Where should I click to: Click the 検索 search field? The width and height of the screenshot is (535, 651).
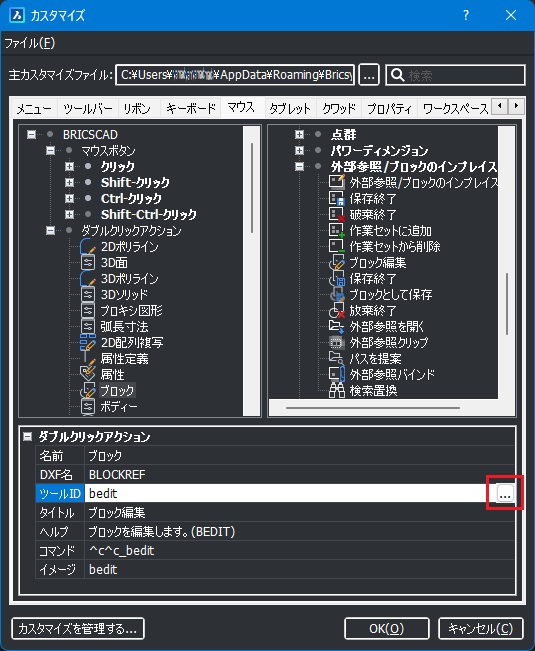point(455,75)
